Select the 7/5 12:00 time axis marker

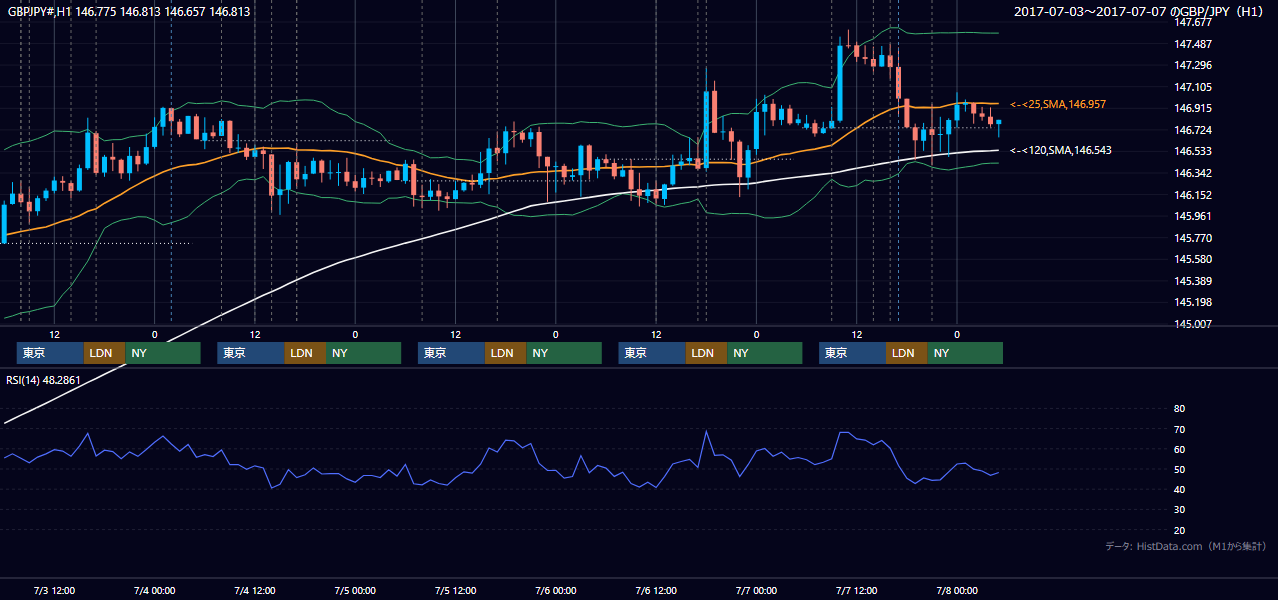pos(455,590)
